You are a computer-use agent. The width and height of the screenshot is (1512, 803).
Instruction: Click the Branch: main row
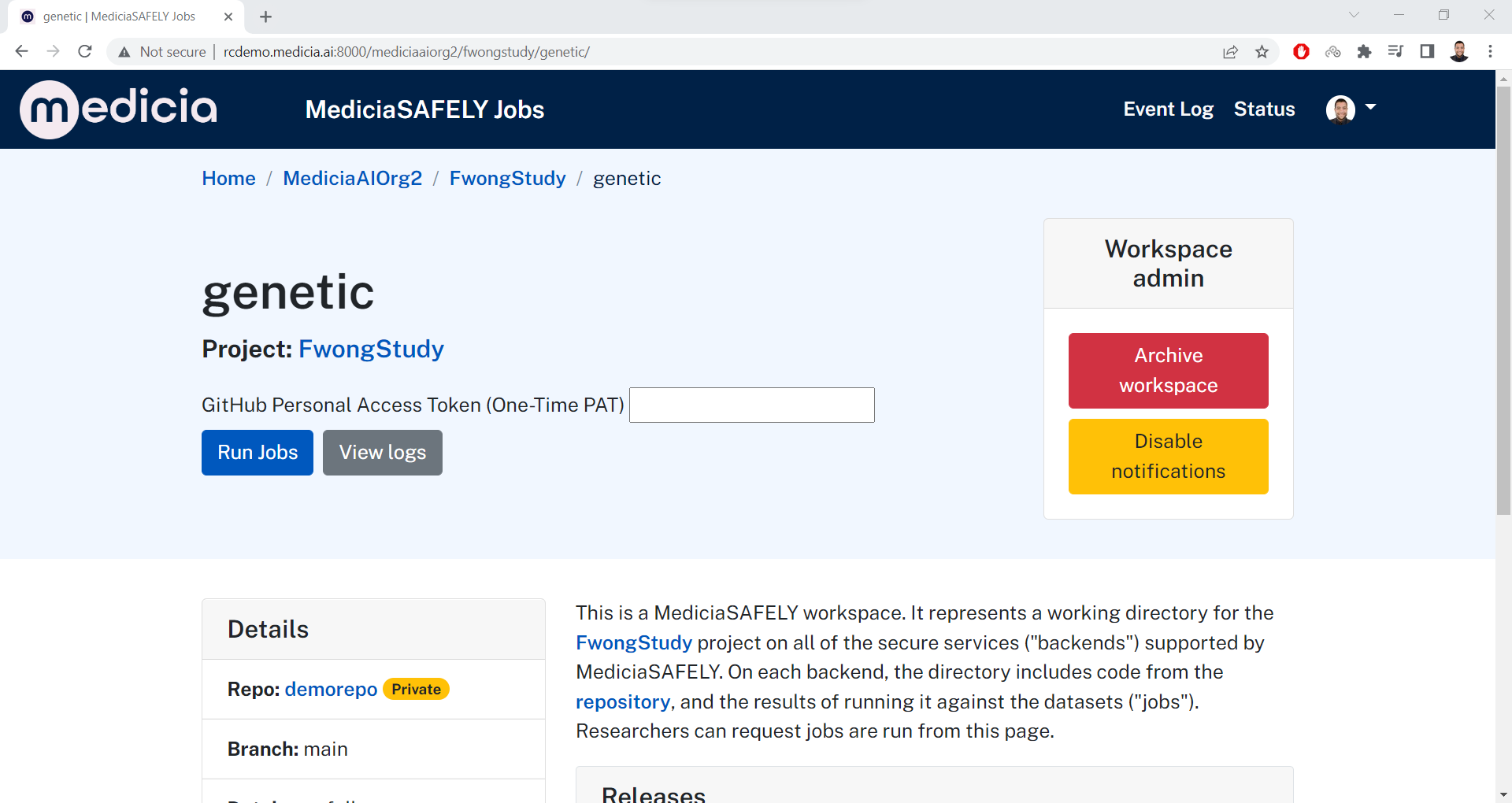(373, 749)
